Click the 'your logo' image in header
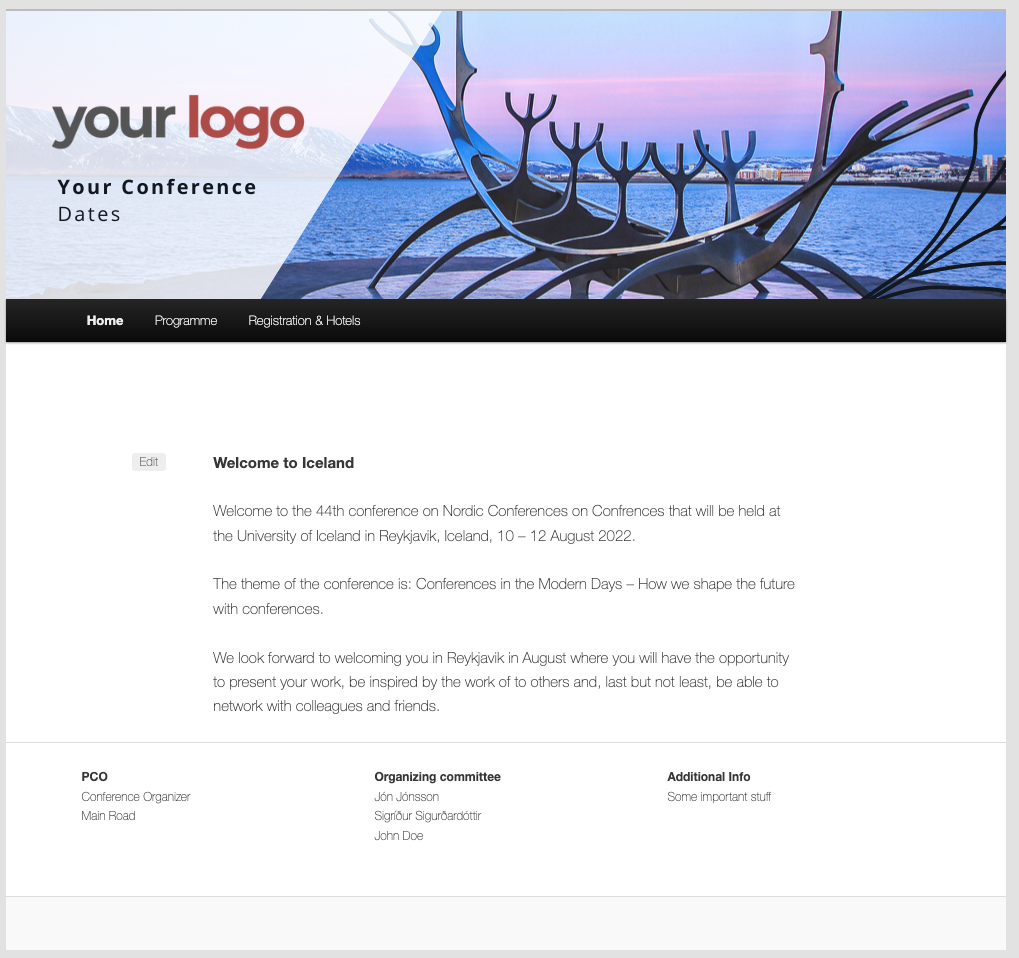1019x958 pixels. (177, 121)
